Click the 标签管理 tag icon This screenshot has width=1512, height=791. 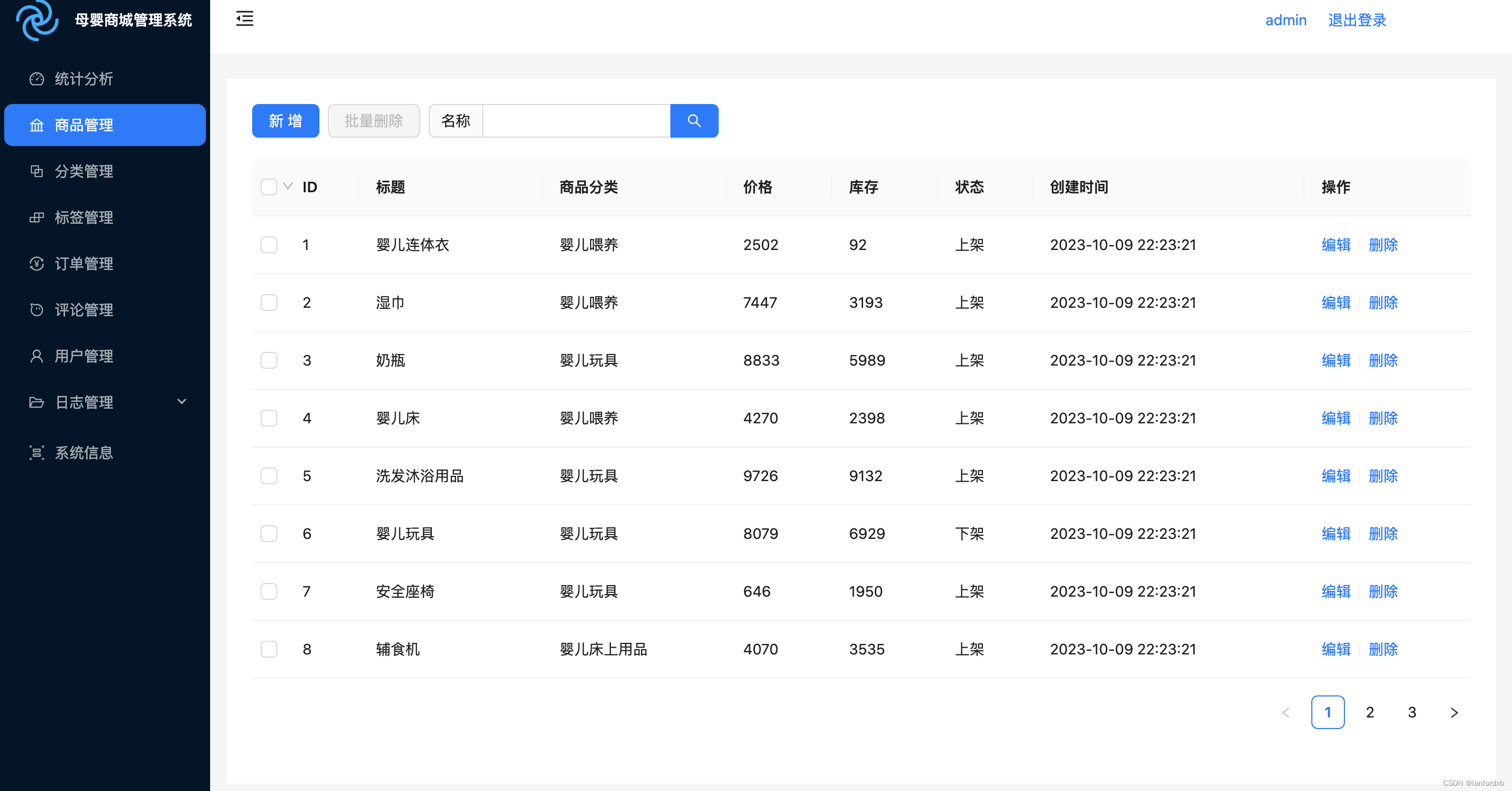click(x=36, y=217)
